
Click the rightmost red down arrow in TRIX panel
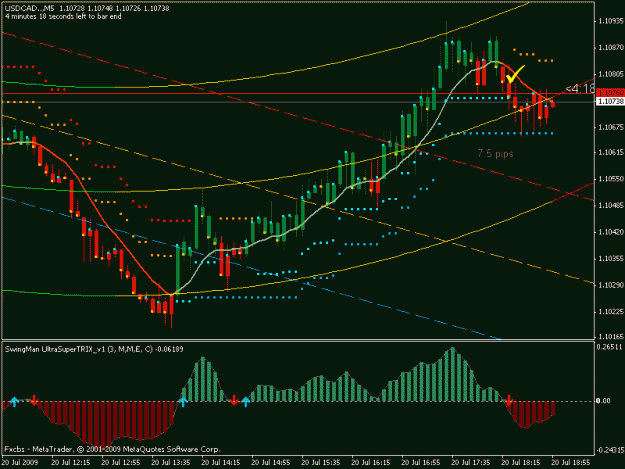(x=509, y=400)
